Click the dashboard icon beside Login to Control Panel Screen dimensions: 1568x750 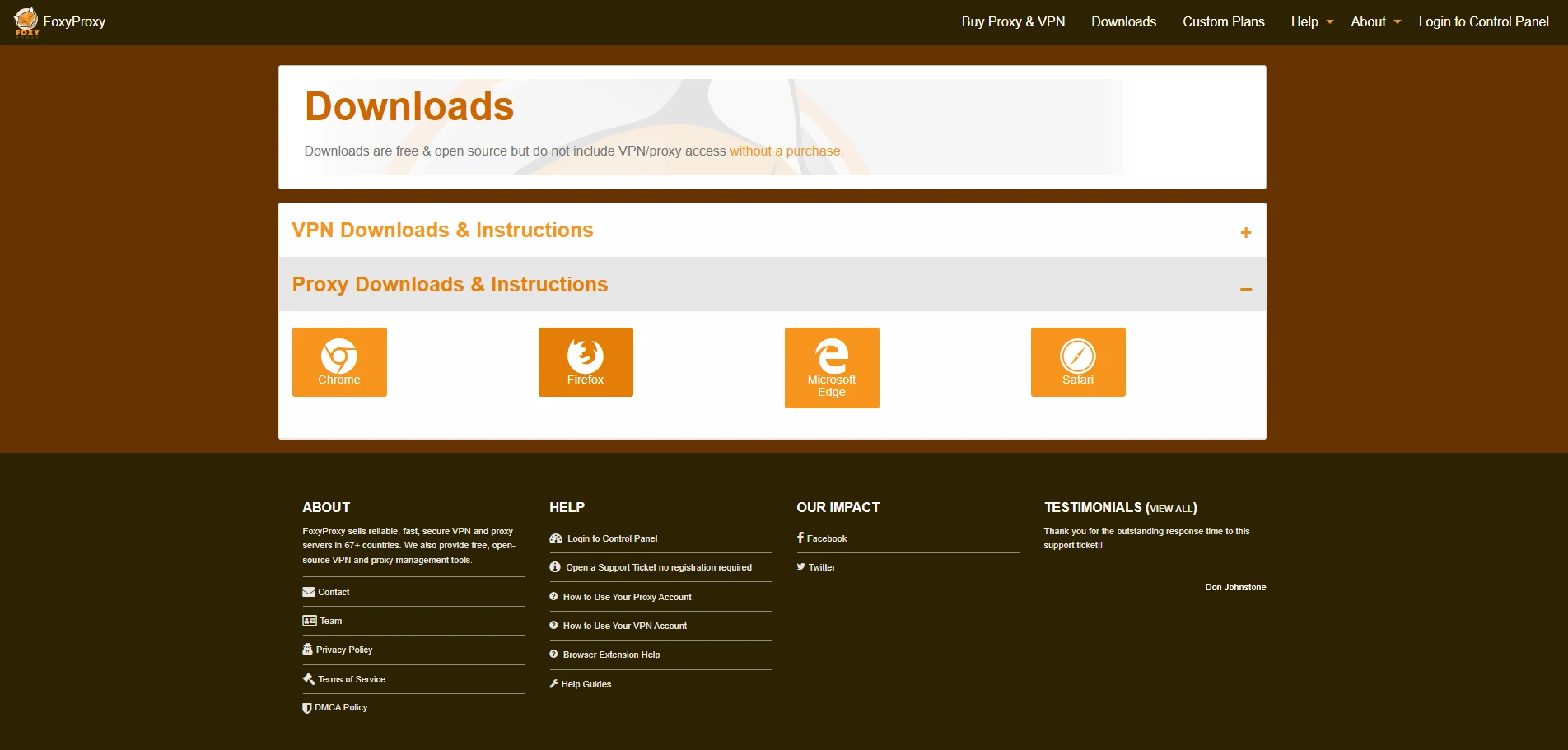[x=556, y=538]
